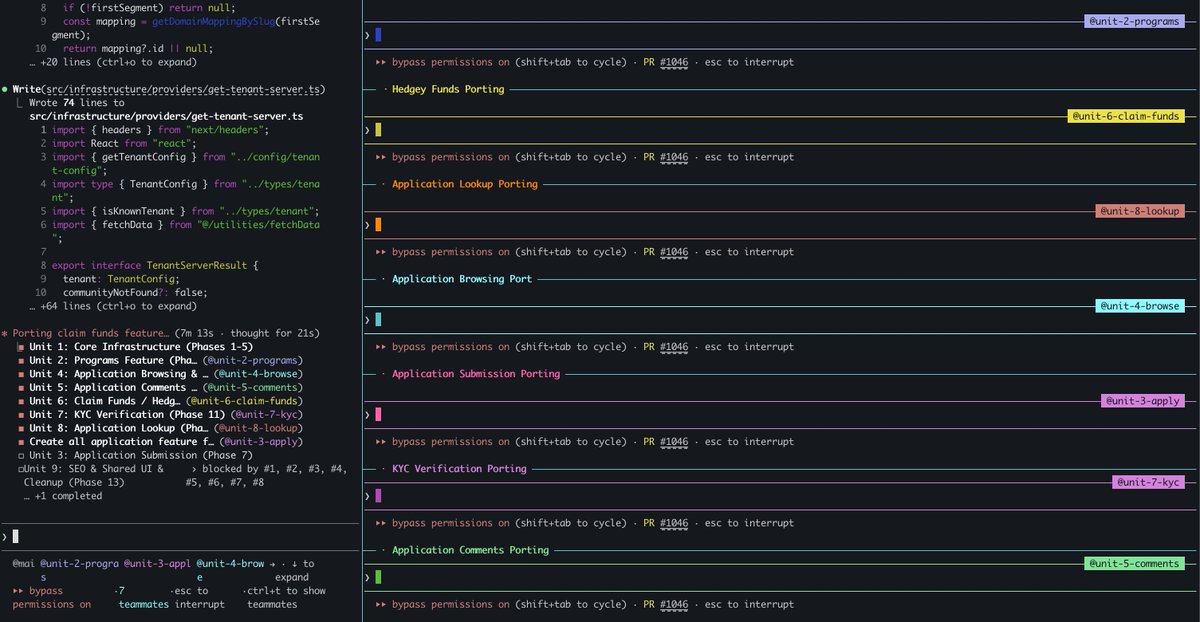Toggle Unit 4: Application Browsing task checkbox

pyautogui.click(x=21, y=374)
